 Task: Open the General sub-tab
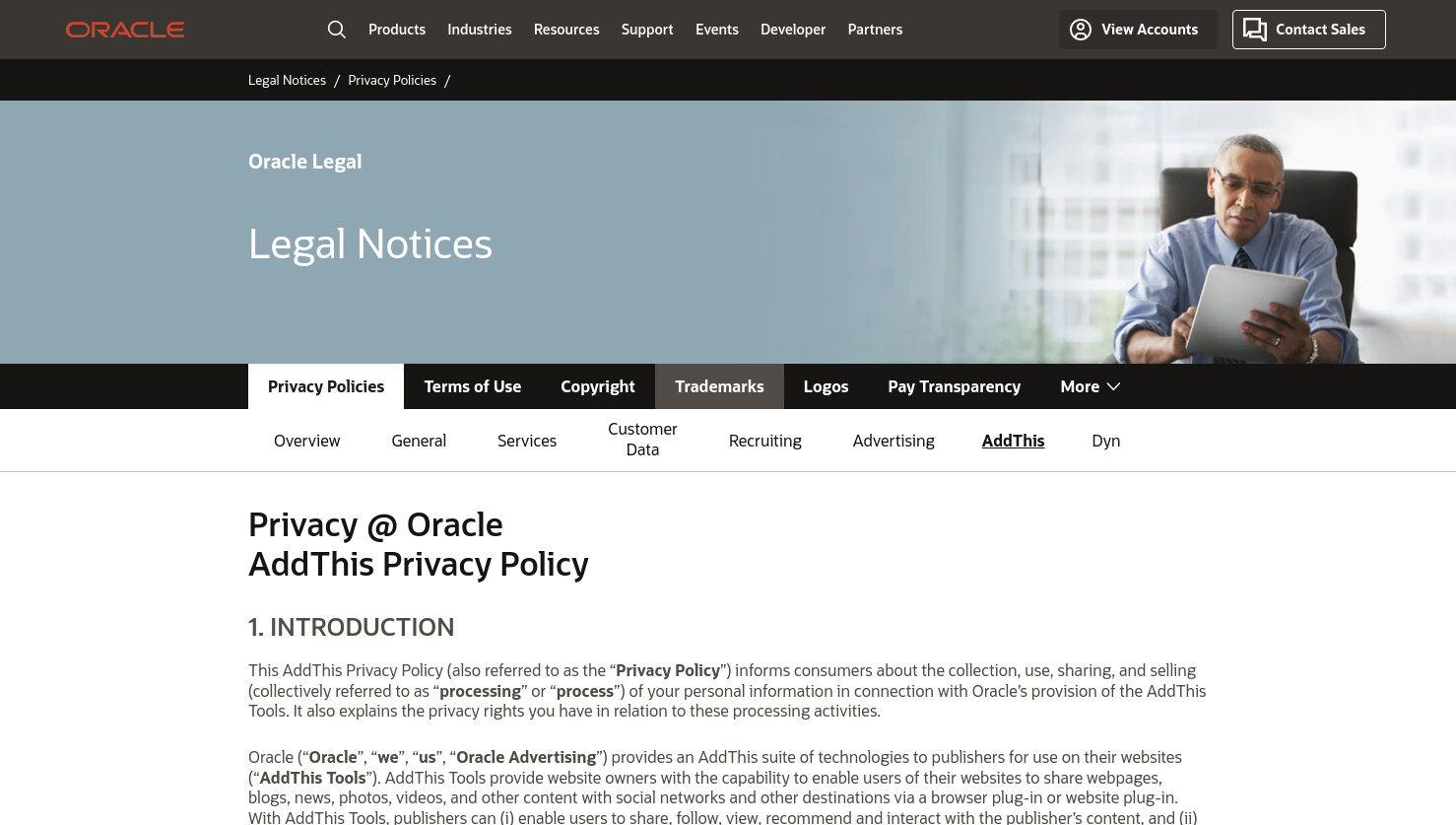(x=419, y=441)
